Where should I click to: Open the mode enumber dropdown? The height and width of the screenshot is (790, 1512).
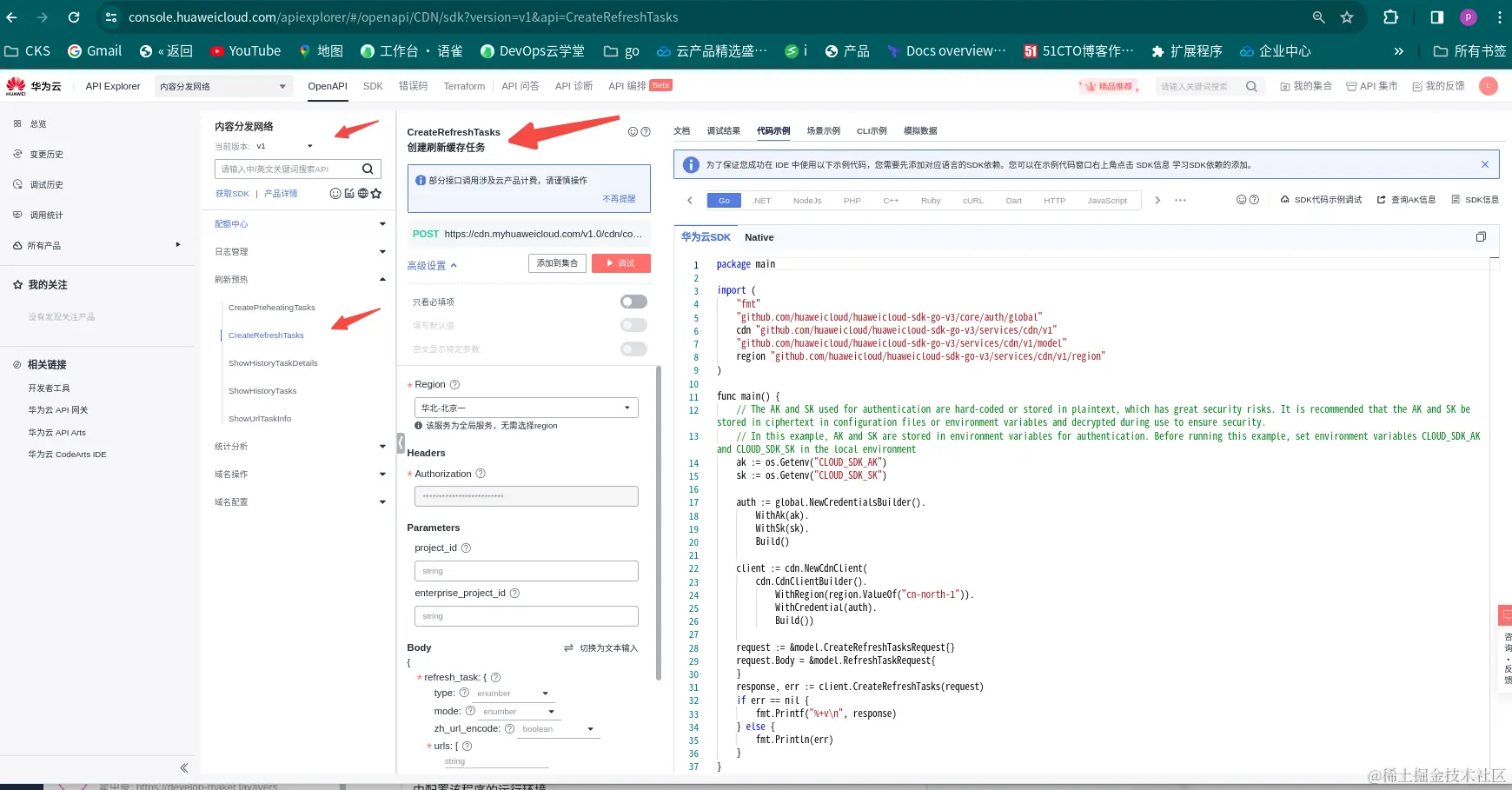[x=519, y=712]
